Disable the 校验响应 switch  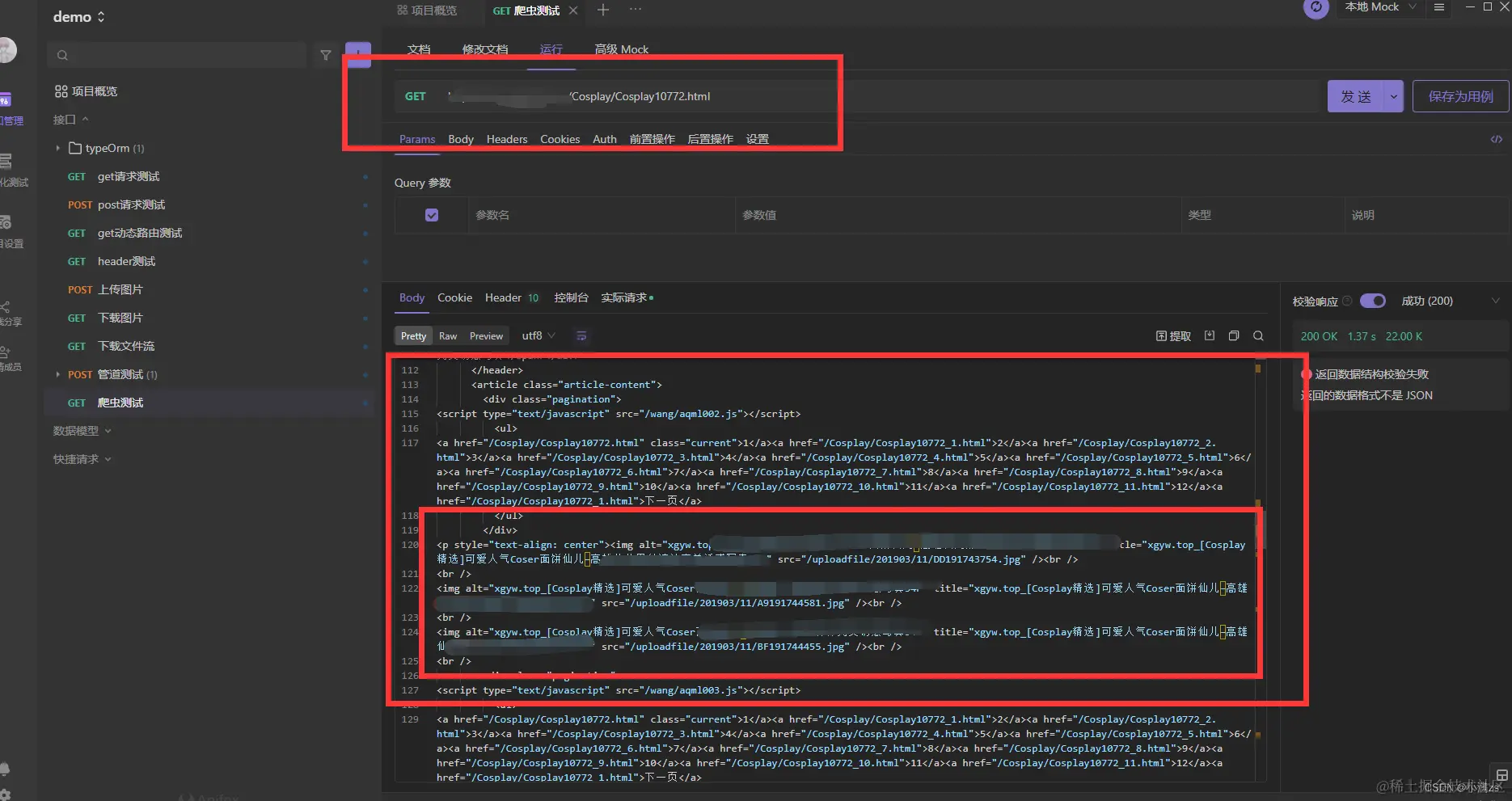click(1373, 301)
